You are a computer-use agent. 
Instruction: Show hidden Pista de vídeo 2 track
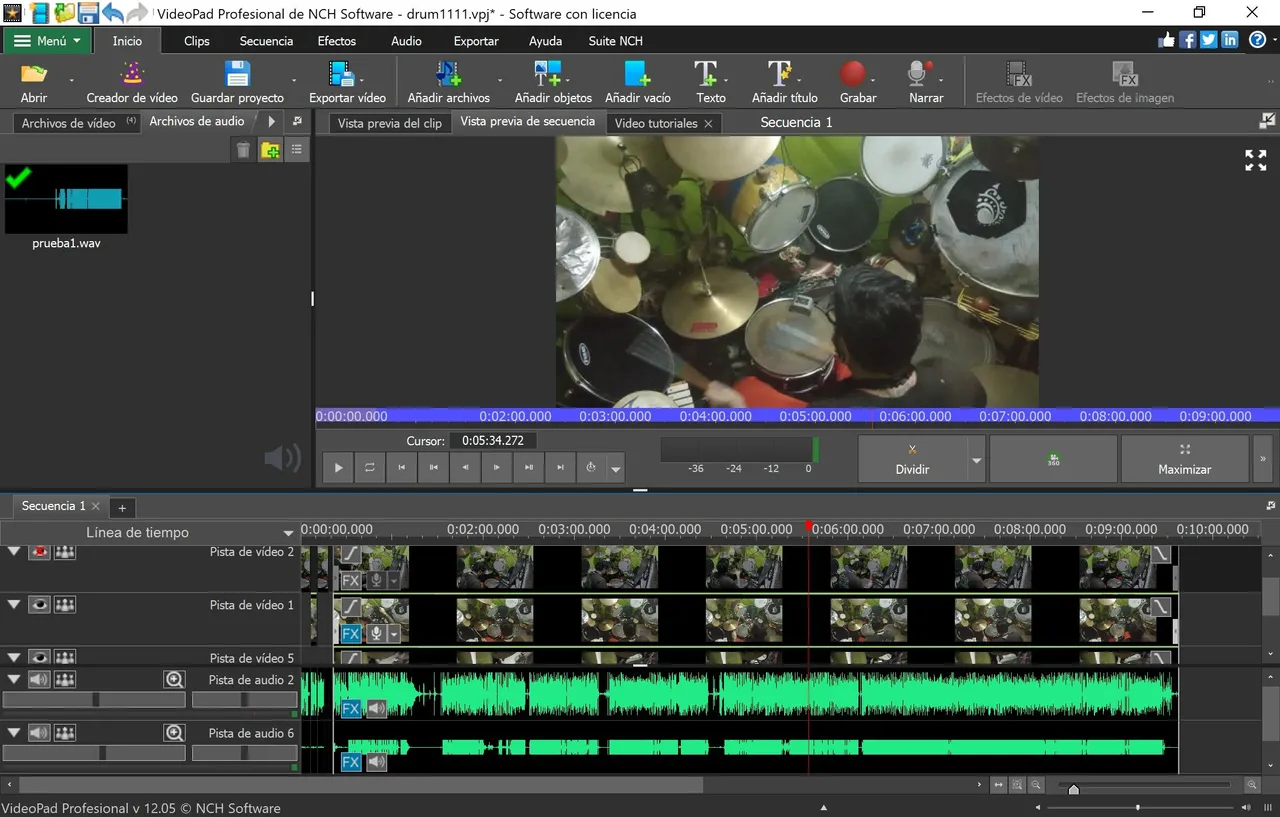39,552
